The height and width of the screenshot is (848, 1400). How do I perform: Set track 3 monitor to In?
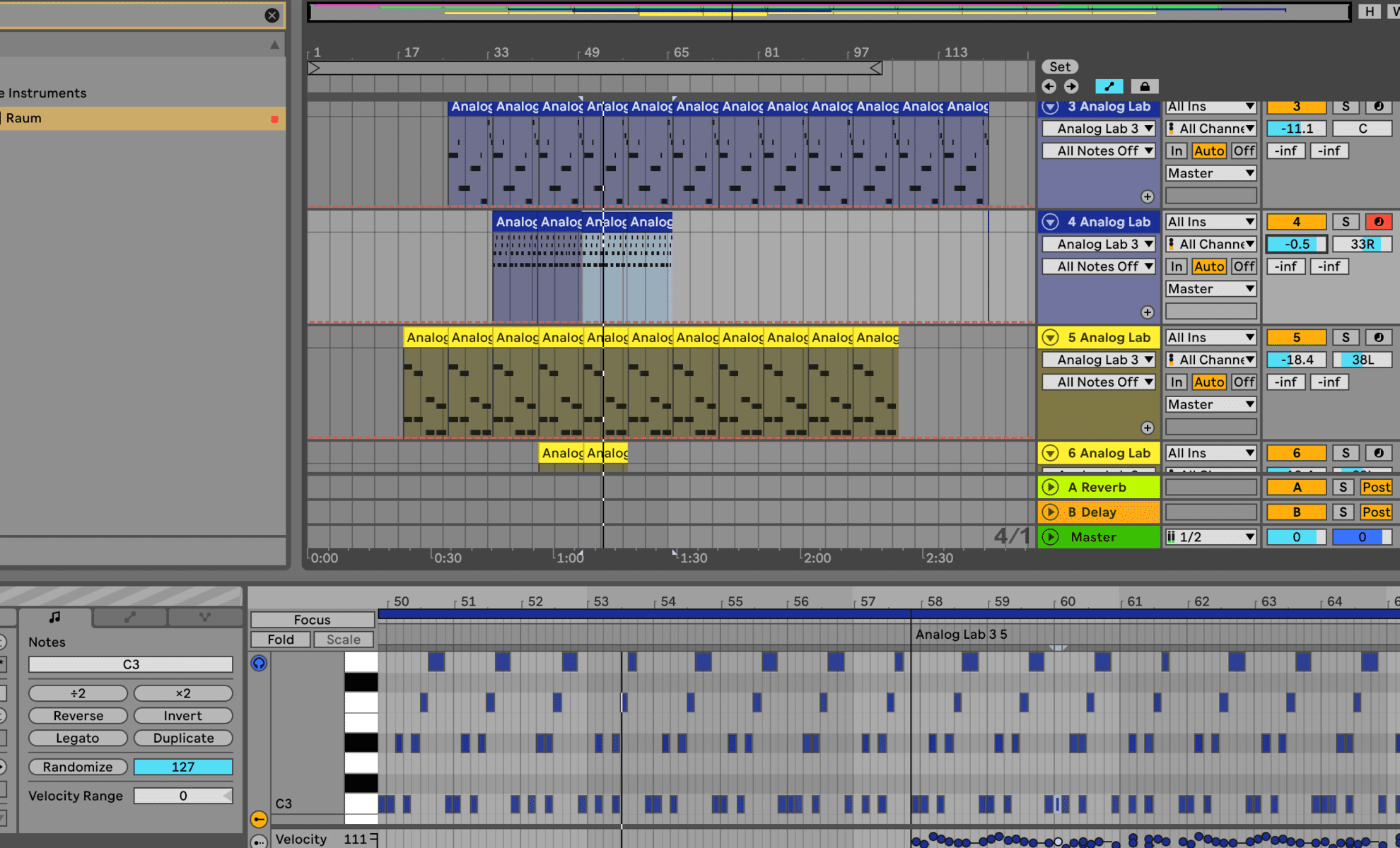(1176, 151)
